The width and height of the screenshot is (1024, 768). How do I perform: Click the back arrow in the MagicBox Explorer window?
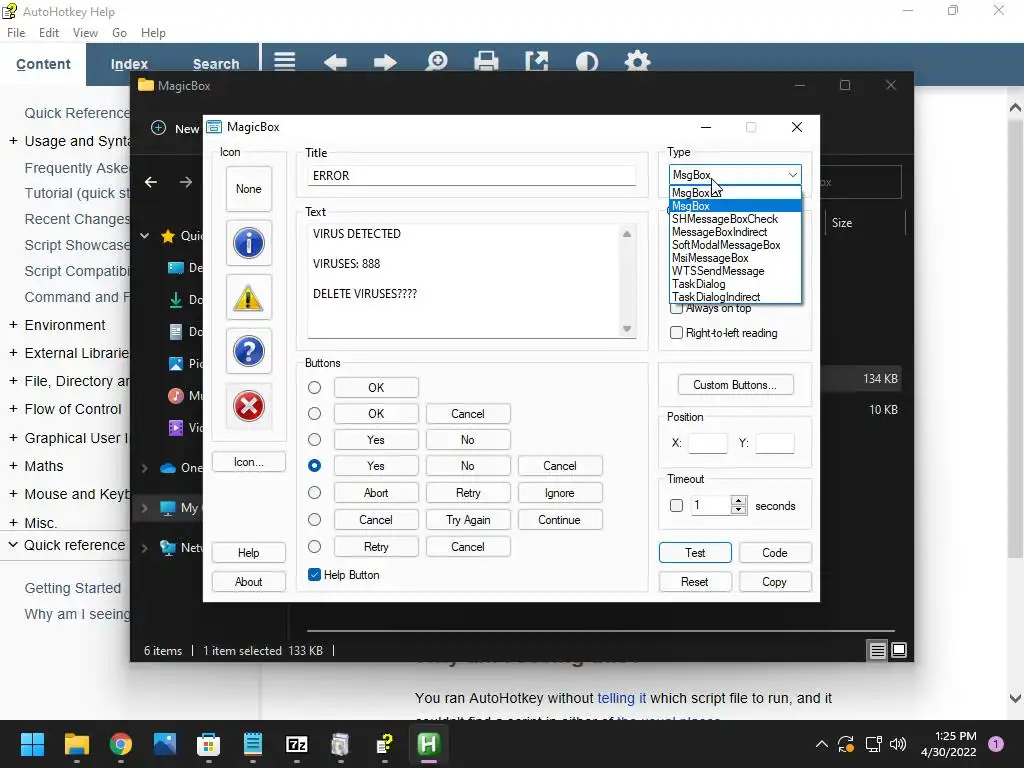[151, 182]
